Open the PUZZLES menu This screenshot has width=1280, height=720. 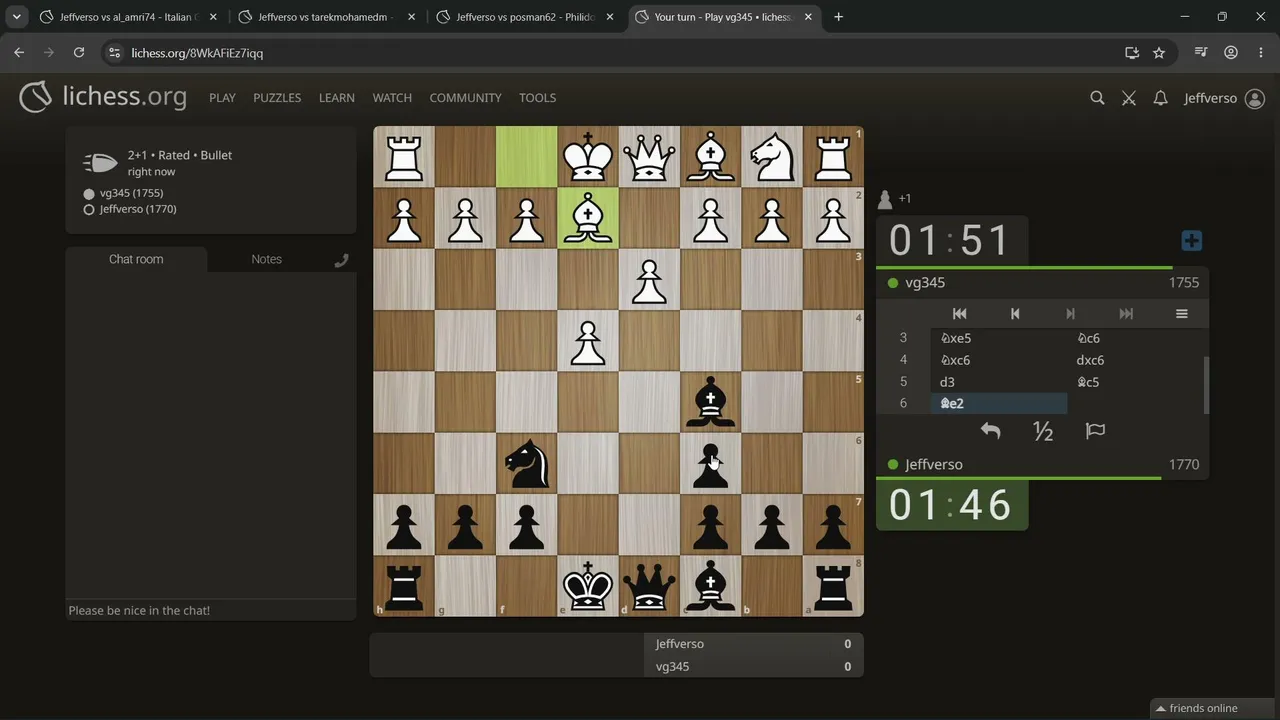click(x=277, y=98)
